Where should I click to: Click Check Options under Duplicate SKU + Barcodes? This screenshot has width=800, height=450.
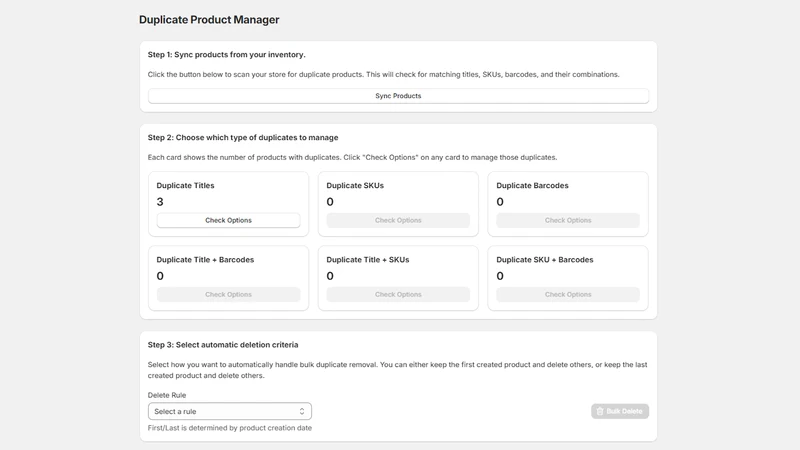568,294
